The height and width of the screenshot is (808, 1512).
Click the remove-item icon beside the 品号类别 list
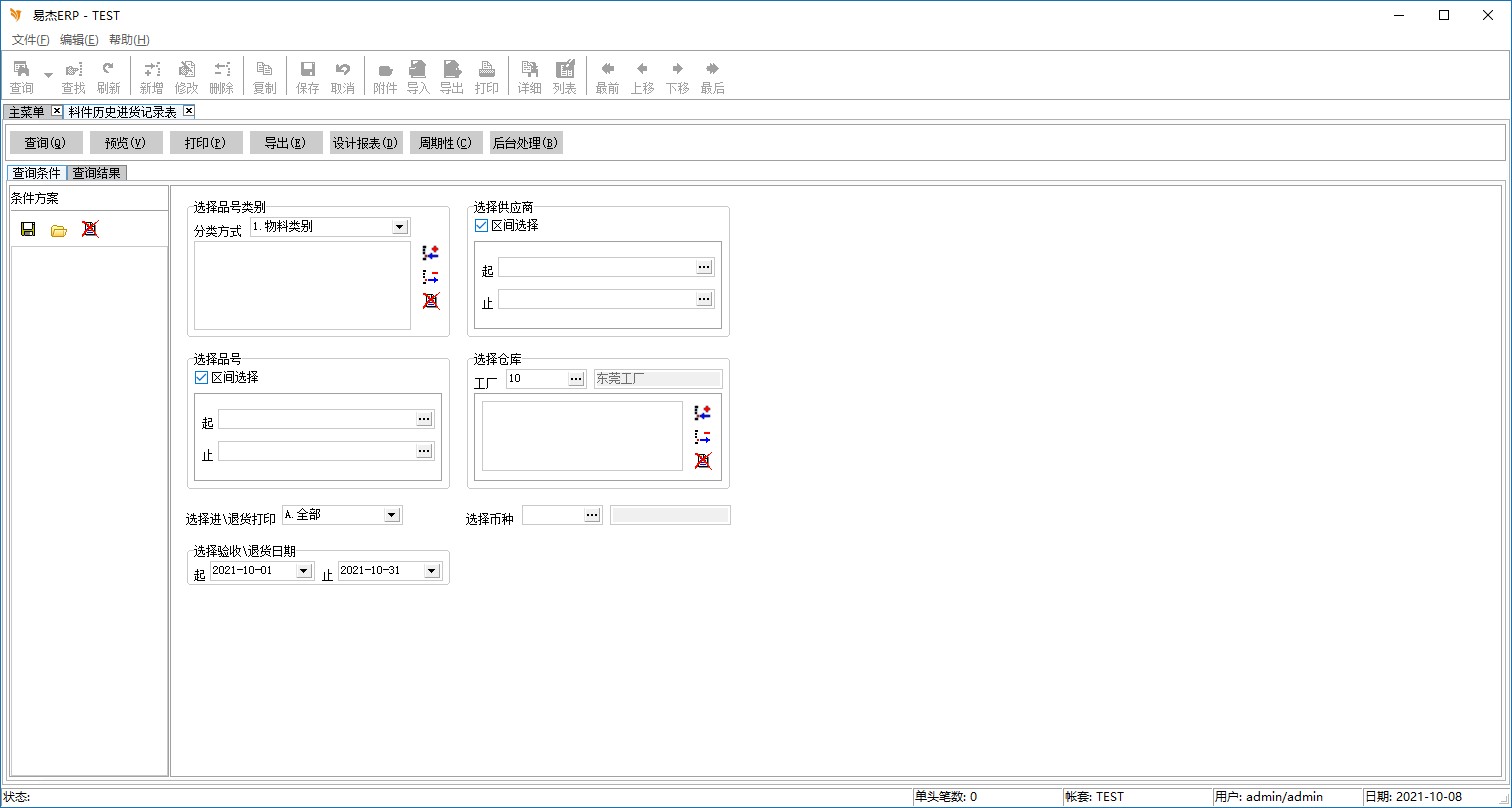tap(431, 277)
